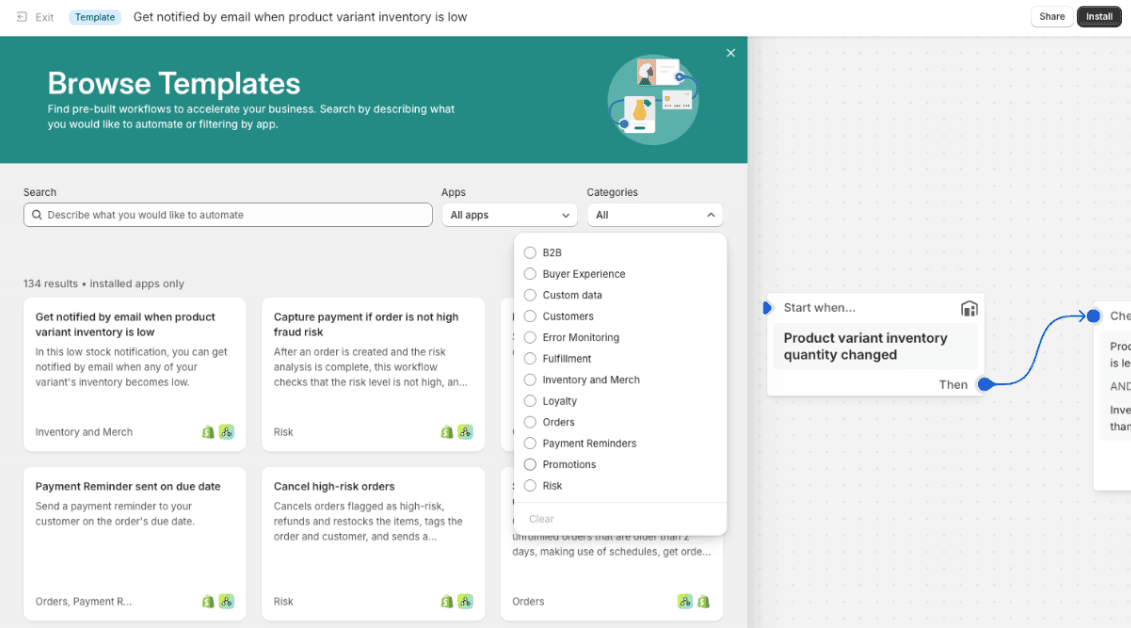
Task: Click the store icon on trigger node
Action: [968, 308]
